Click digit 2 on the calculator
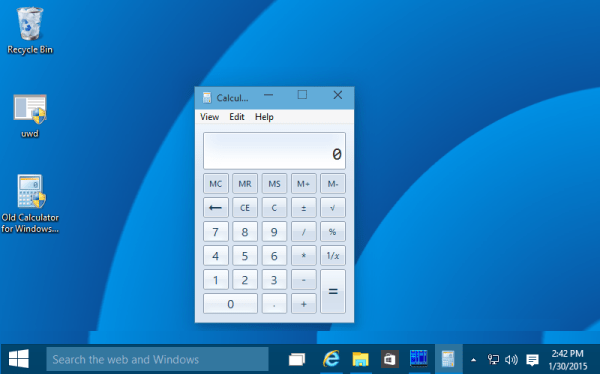Screen dimensions: 600x374 pyautogui.click(x=245, y=280)
